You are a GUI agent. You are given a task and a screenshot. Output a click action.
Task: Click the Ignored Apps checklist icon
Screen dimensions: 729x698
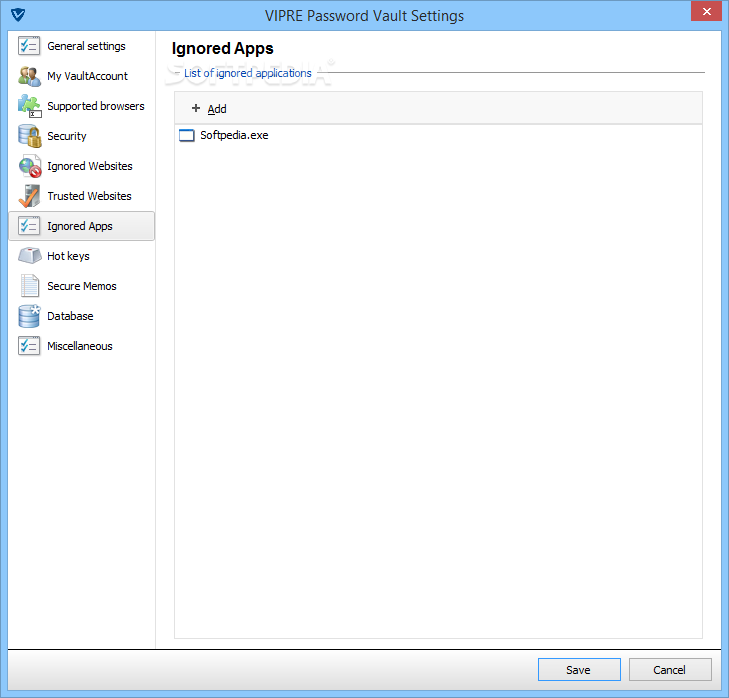coord(29,226)
